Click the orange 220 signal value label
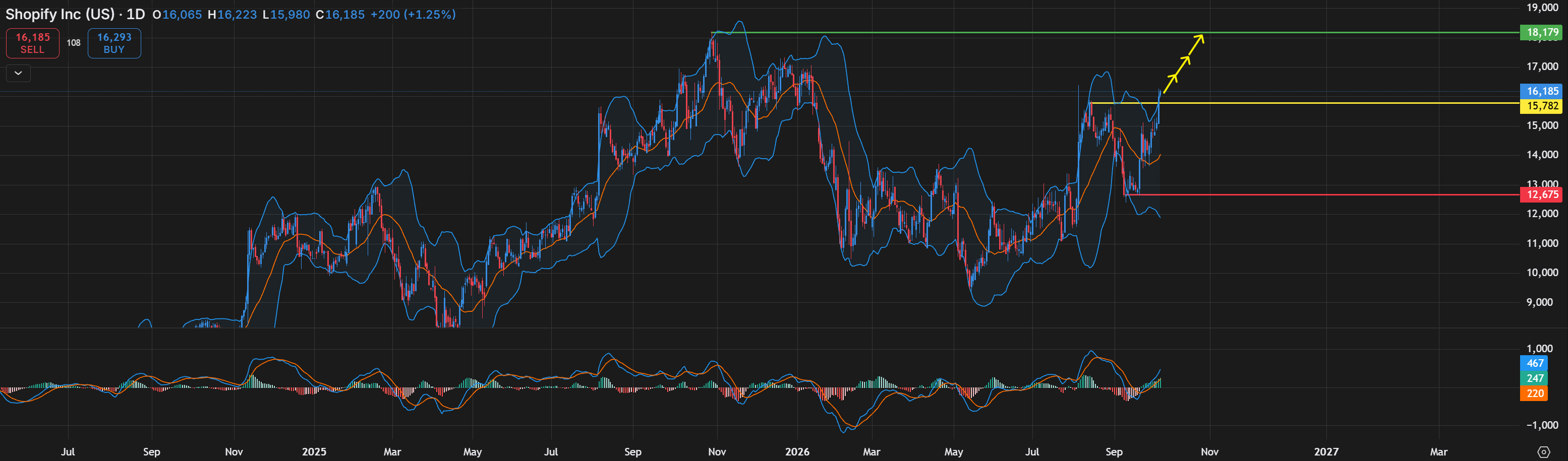 (x=1535, y=393)
